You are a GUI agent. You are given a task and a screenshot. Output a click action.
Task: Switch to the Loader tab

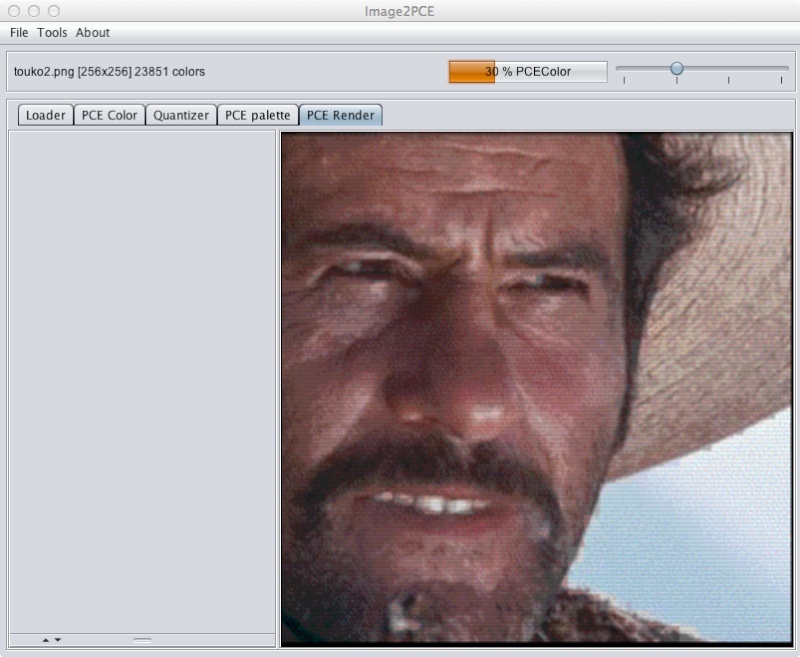(46, 115)
